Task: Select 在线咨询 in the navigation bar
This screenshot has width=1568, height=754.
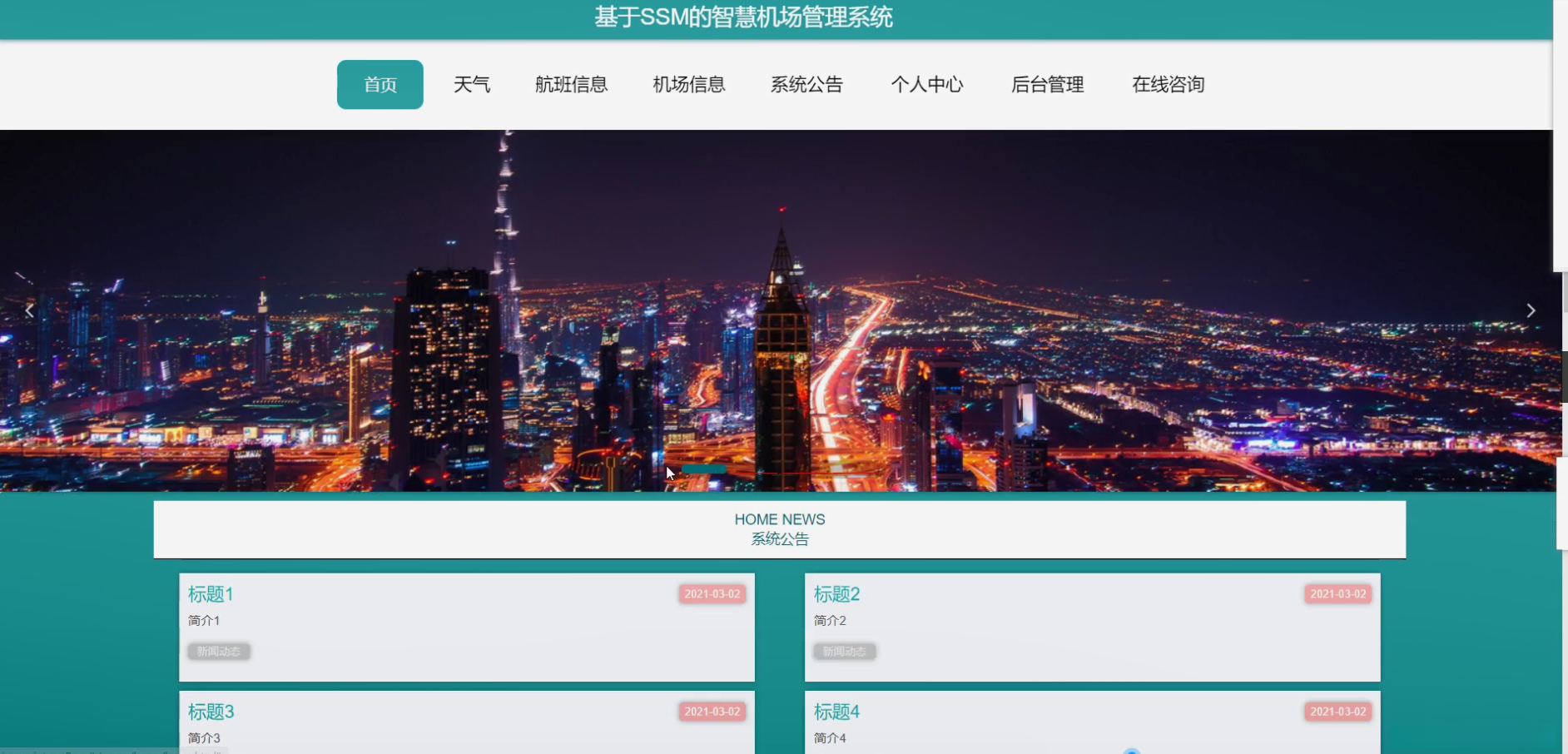Action: coord(1169,84)
